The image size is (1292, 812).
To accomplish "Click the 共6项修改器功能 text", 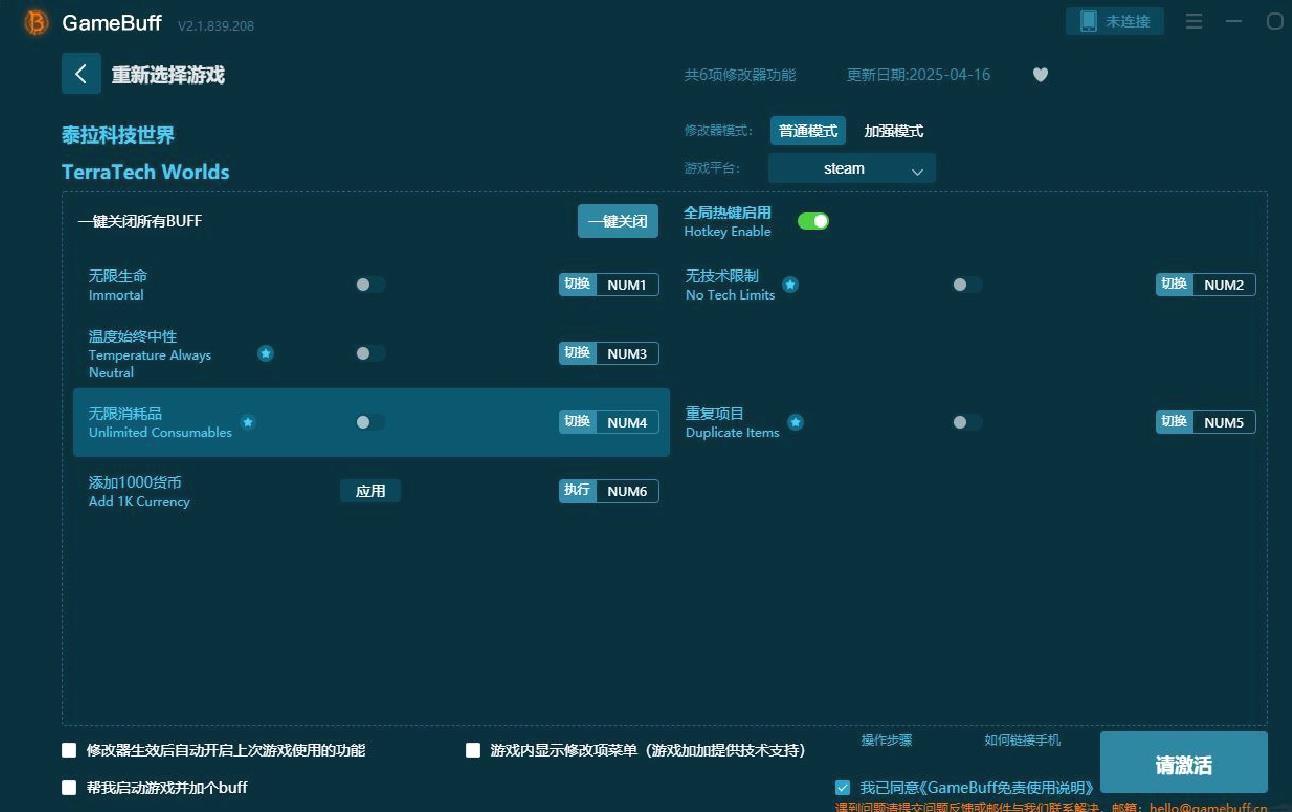I will pos(740,74).
